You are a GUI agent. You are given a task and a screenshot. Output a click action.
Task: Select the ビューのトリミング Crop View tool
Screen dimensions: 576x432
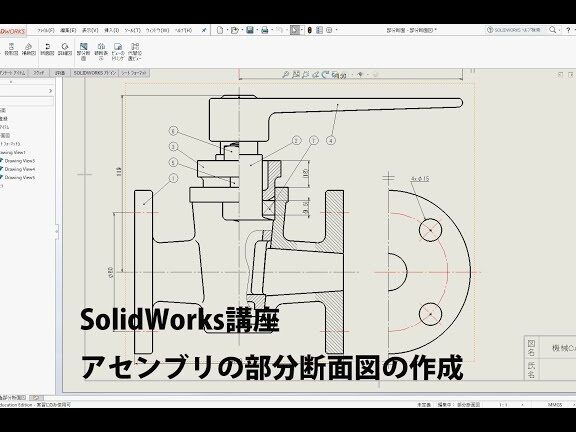118,51
